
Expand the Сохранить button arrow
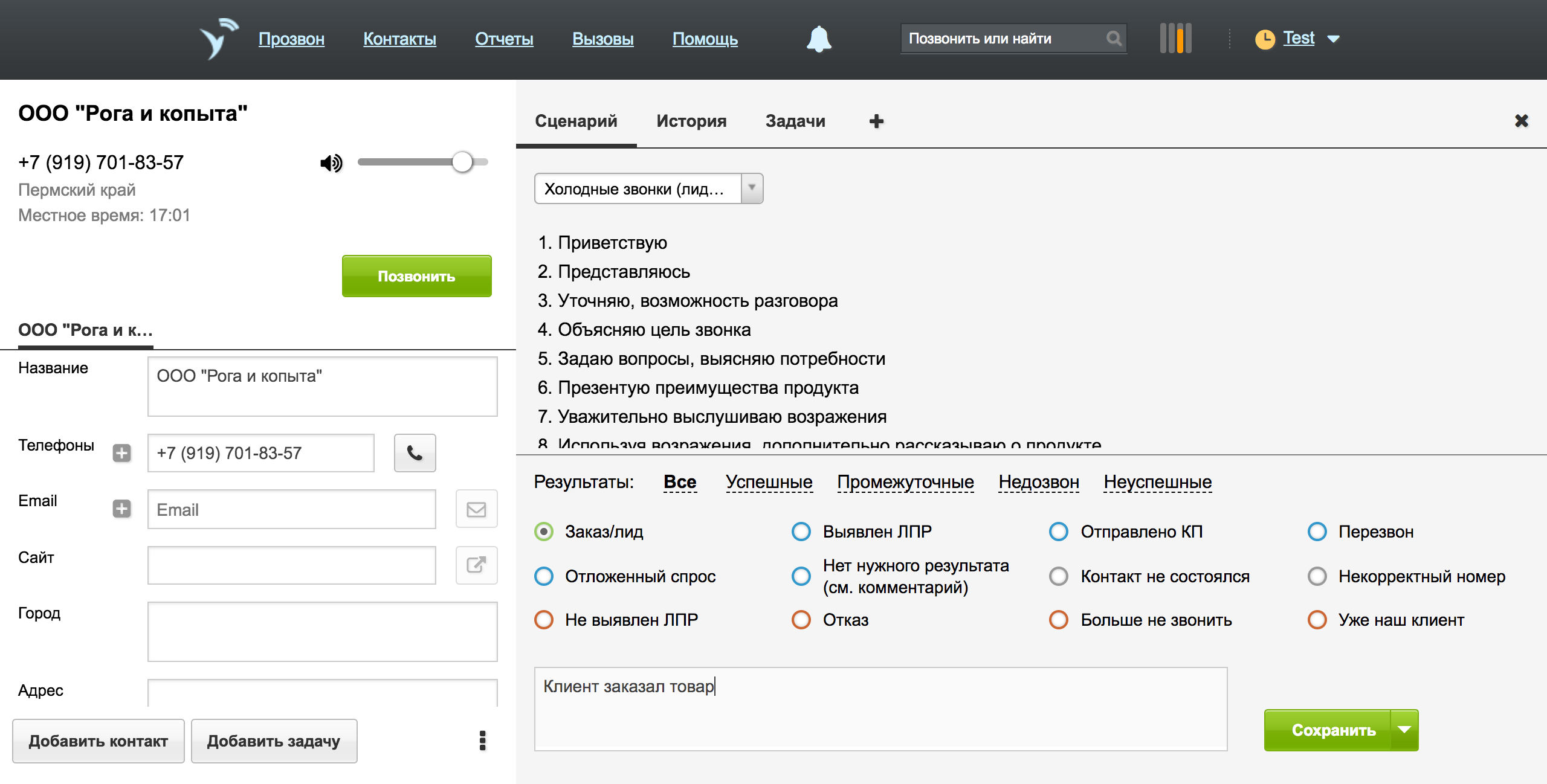(x=1404, y=730)
